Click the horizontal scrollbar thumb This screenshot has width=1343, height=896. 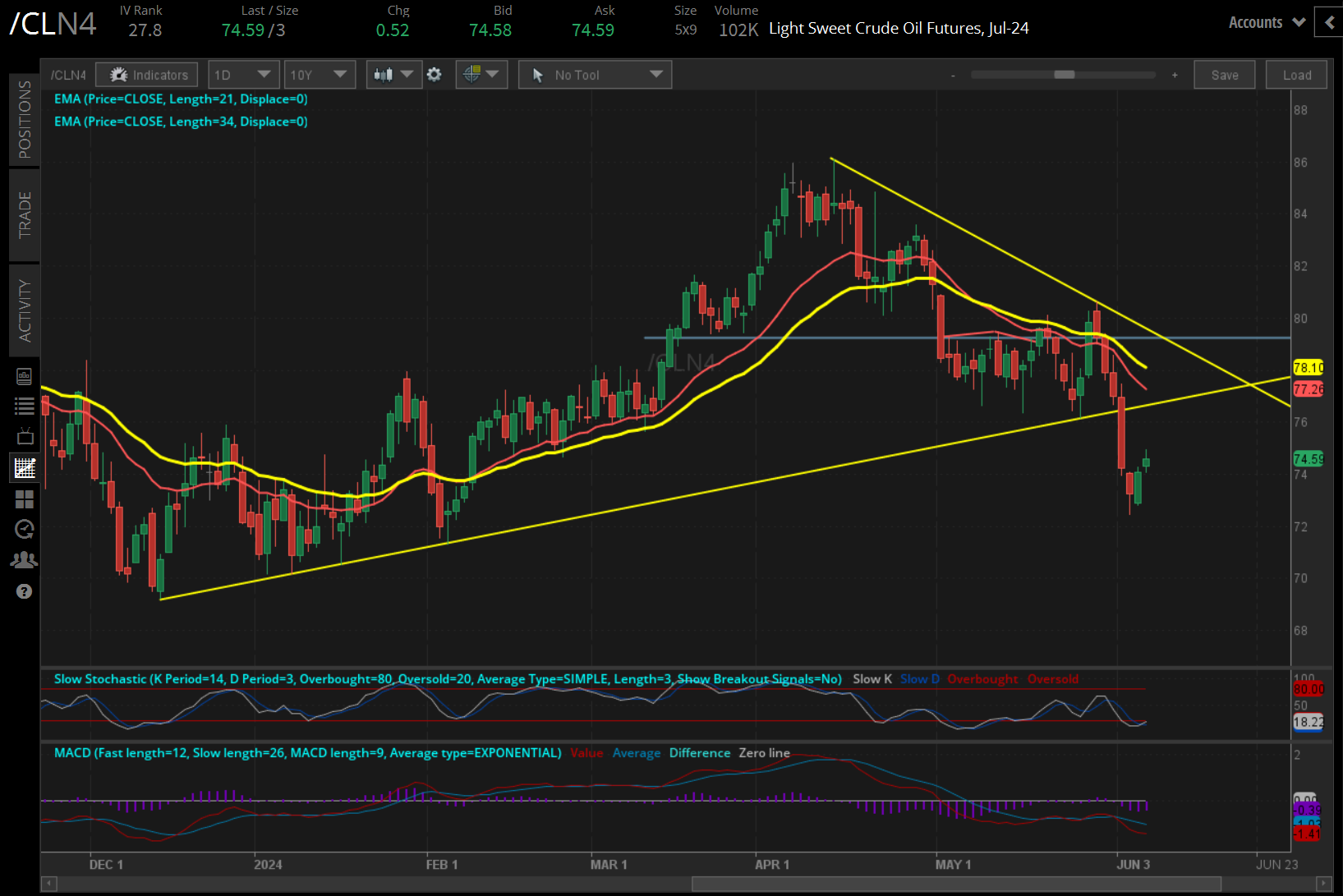click(x=956, y=884)
